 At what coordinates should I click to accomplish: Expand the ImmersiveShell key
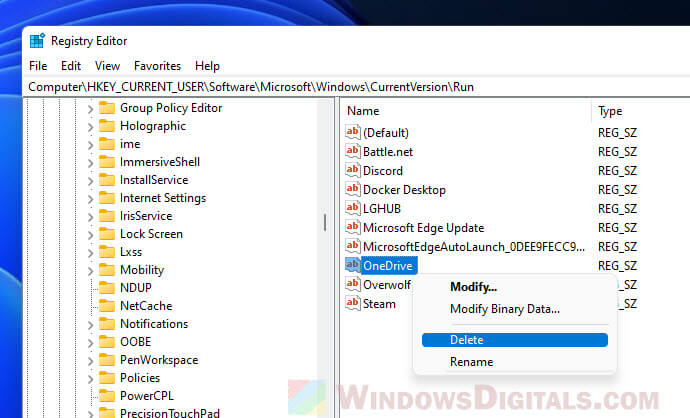pyautogui.click(x=90, y=163)
